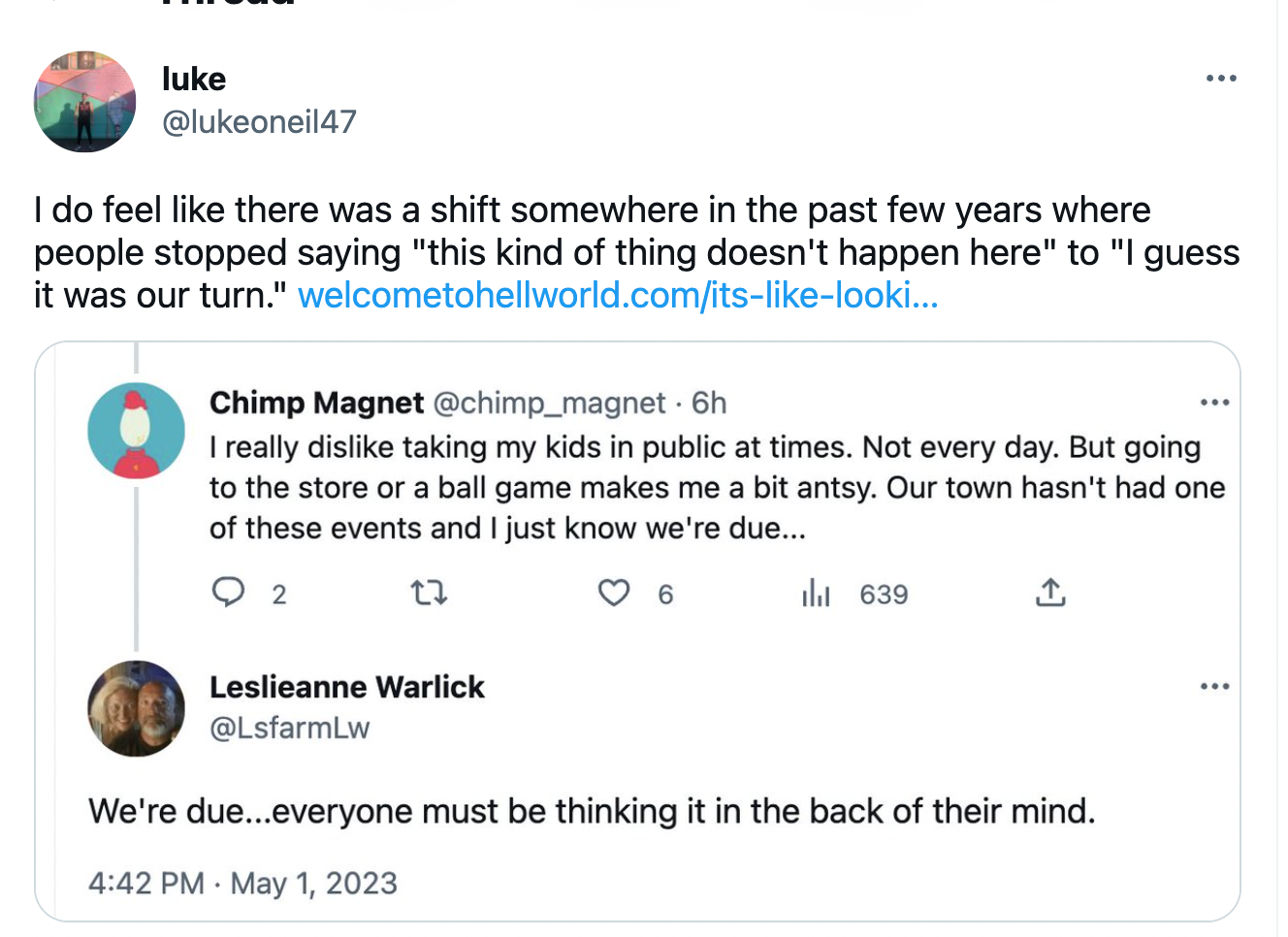Open more options on Leslieanne Warlick's tweet
The width and height of the screenshot is (1288, 937).
pyautogui.click(x=1214, y=687)
